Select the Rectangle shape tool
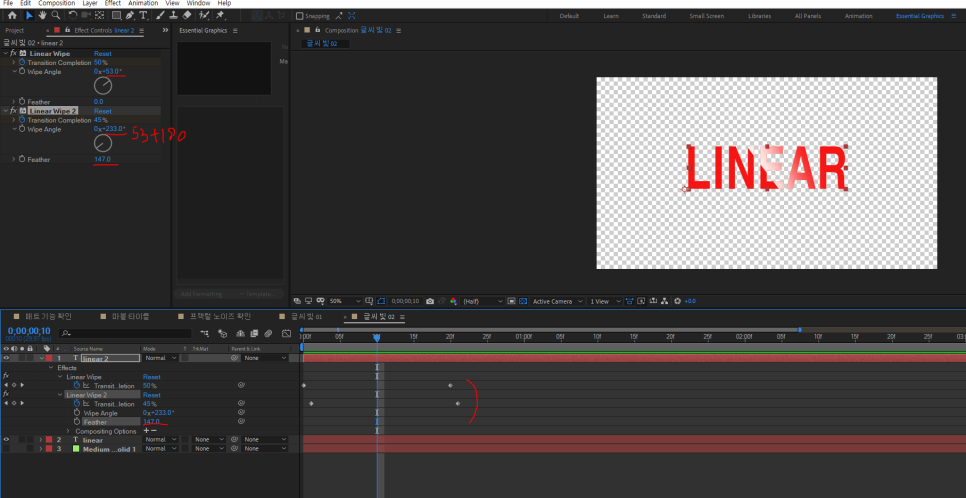This screenshot has width=966, height=498. (116, 15)
